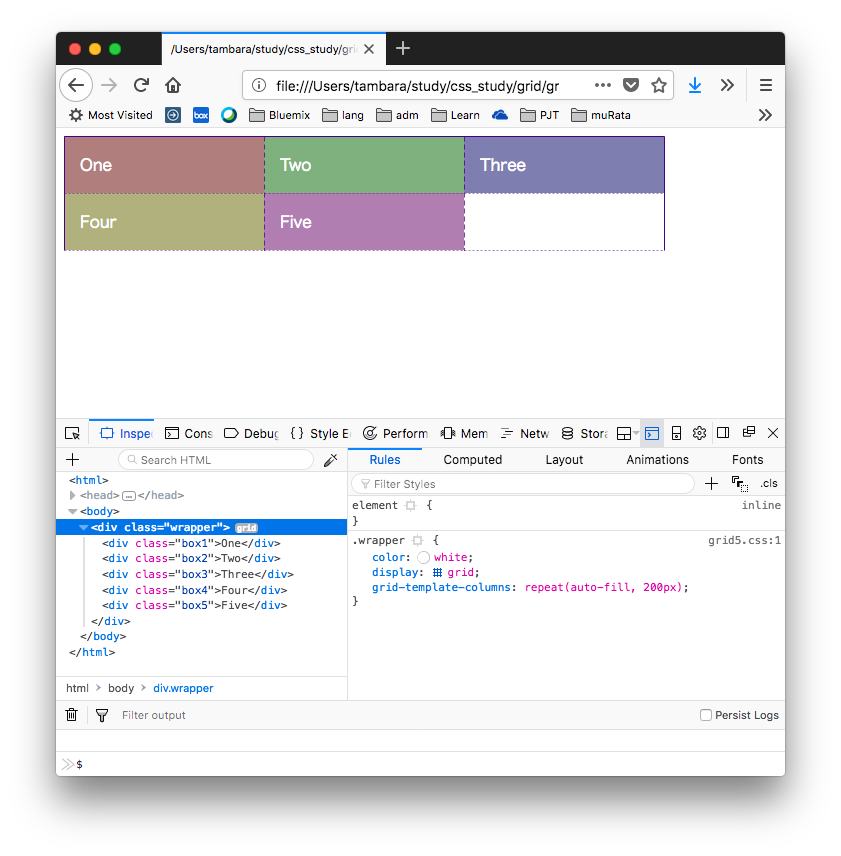The height and width of the screenshot is (856, 841).
Task: Open the browser home page
Action: pos(173,85)
